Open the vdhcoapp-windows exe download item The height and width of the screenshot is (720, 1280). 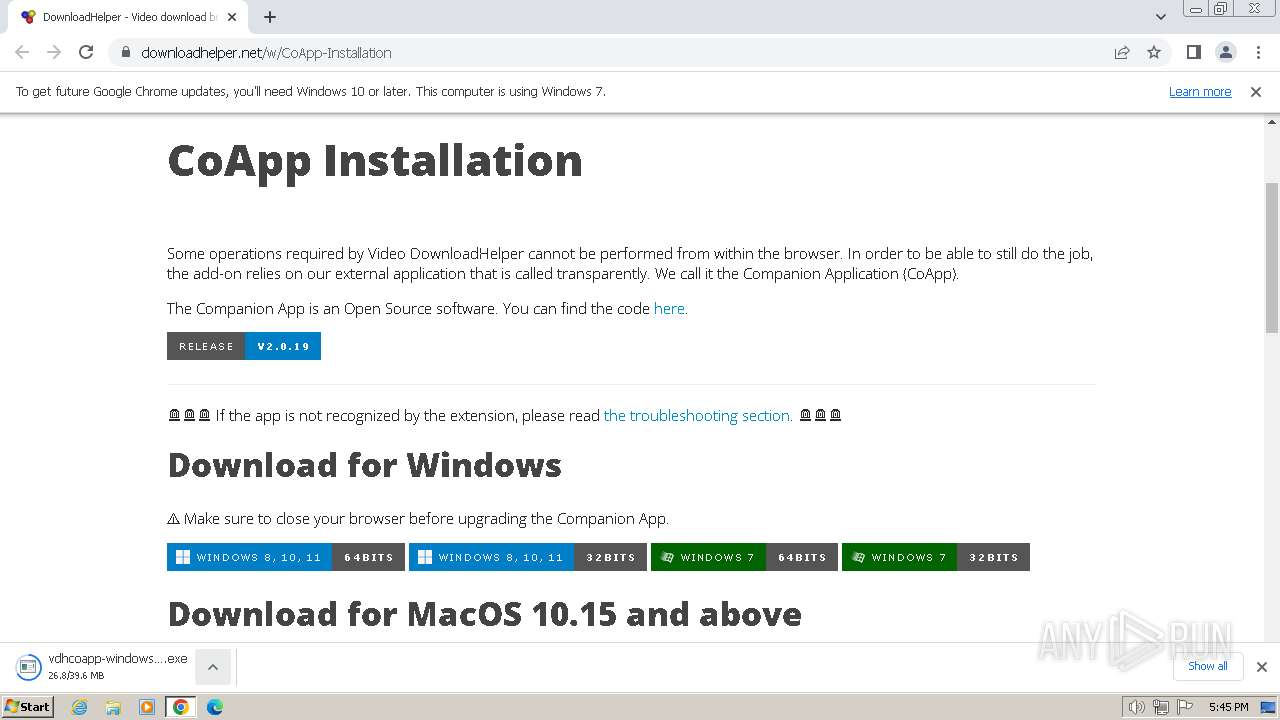tap(102, 666)
